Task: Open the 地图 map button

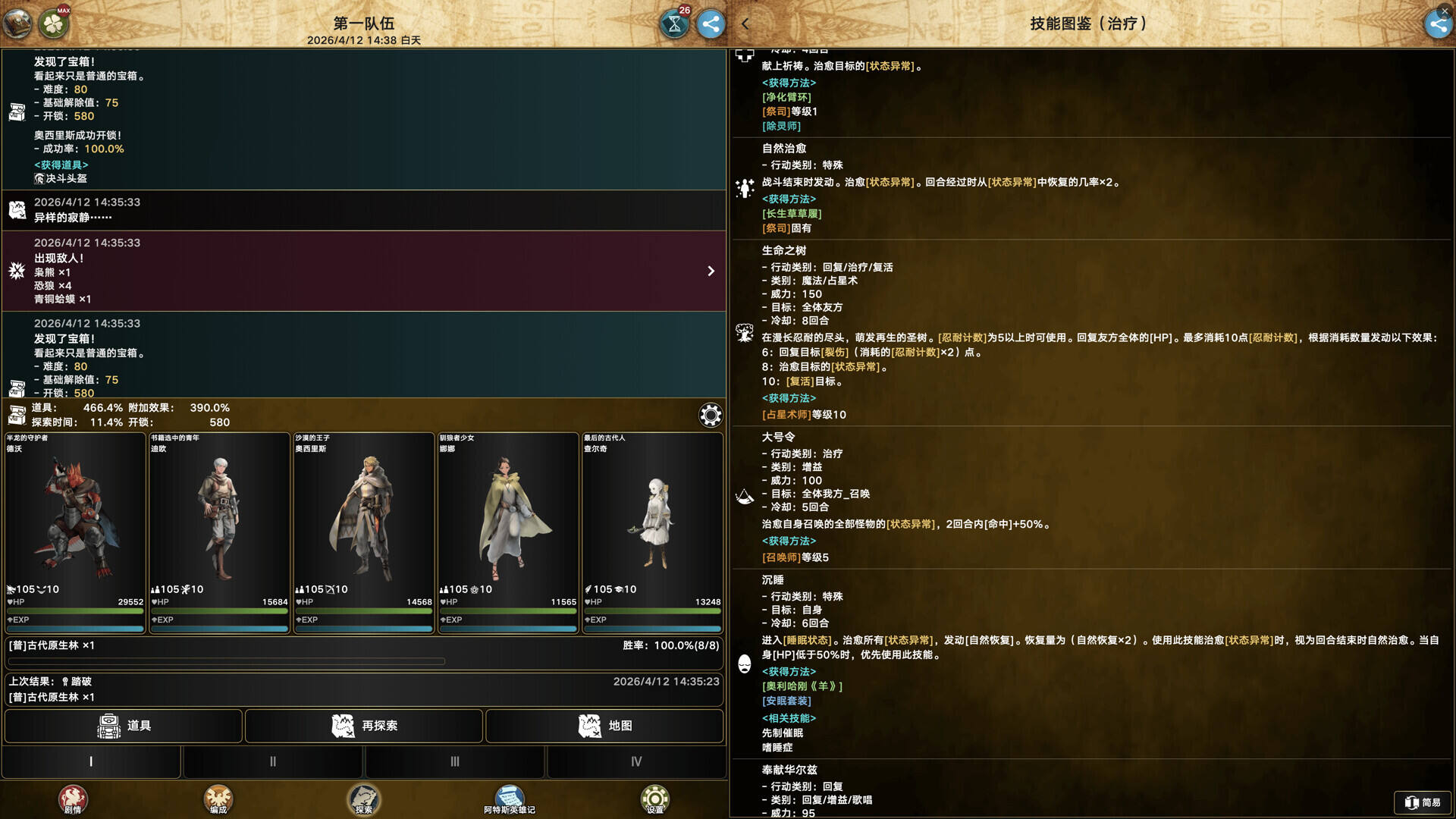Action: coord(604,726)
